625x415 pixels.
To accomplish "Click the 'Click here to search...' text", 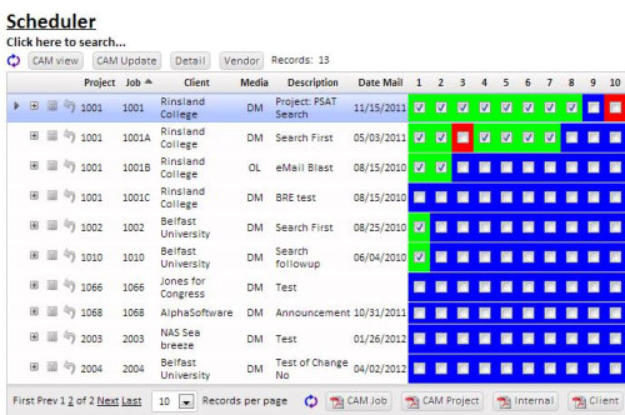I will tap(66, 42).
